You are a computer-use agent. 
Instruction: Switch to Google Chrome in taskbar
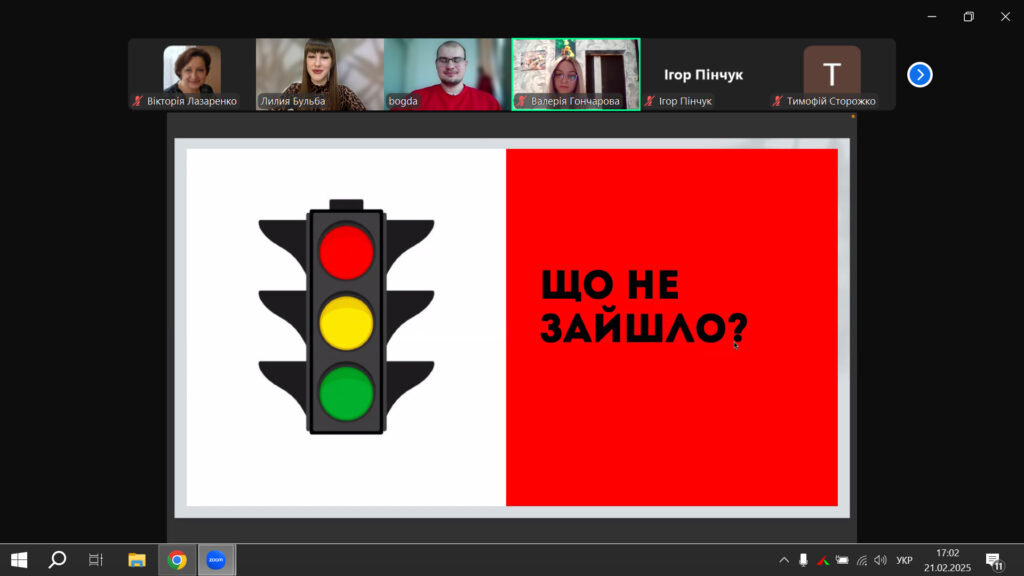[x=176, y=560]
